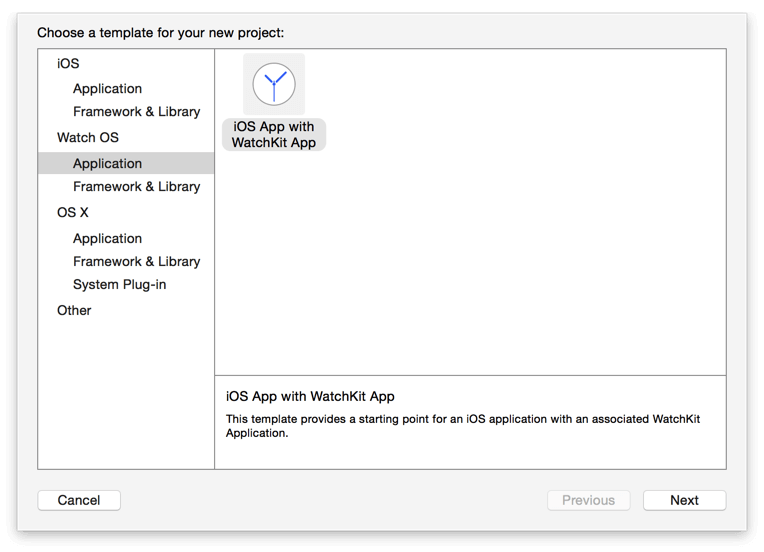This screenshot has height=552, width=764.
Task: Click Next to continue project setup
Action: 684,500
